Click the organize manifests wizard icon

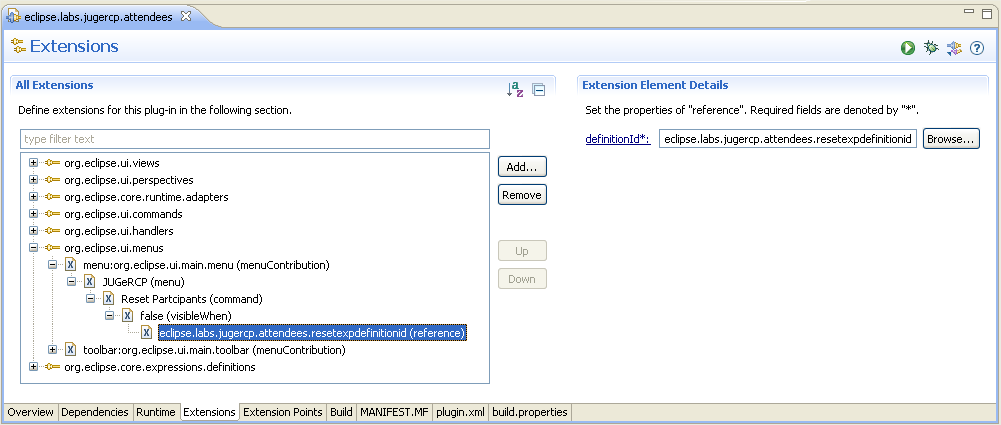click(954, 48)
